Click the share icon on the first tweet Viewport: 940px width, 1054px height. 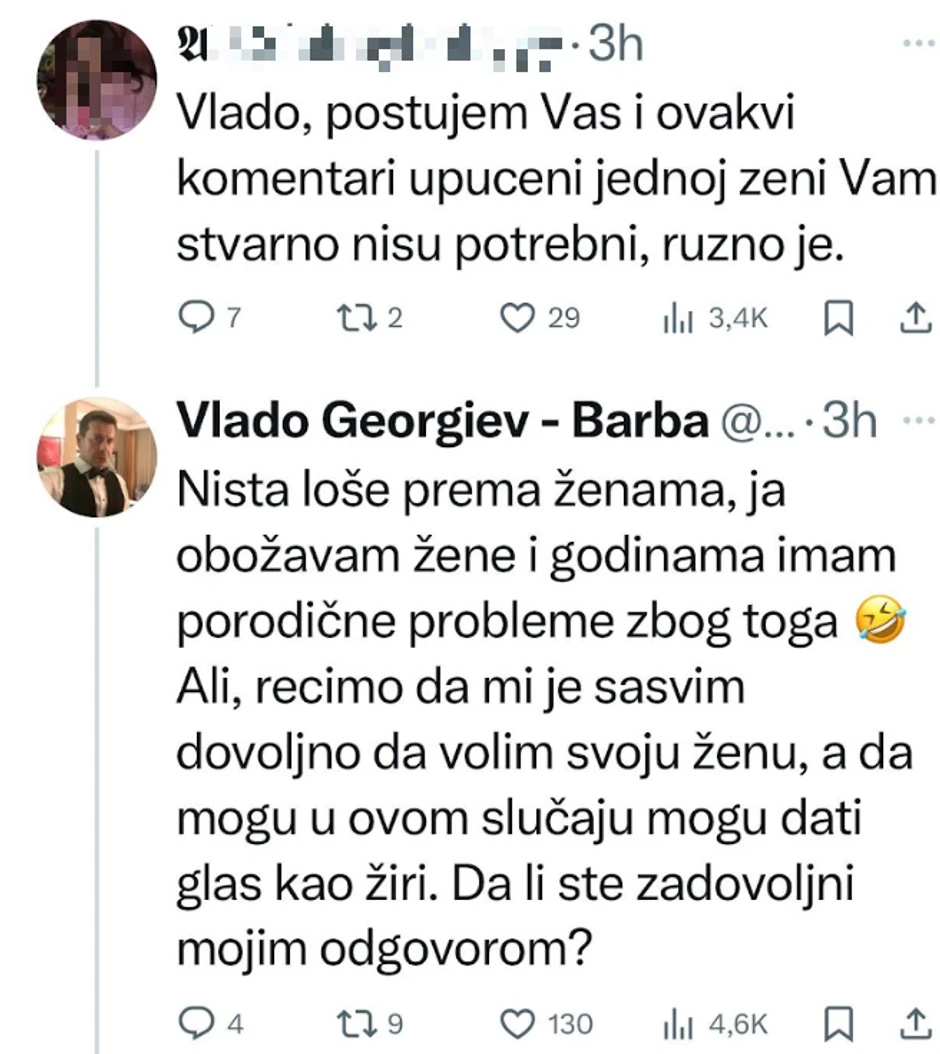tap(917, 318)
